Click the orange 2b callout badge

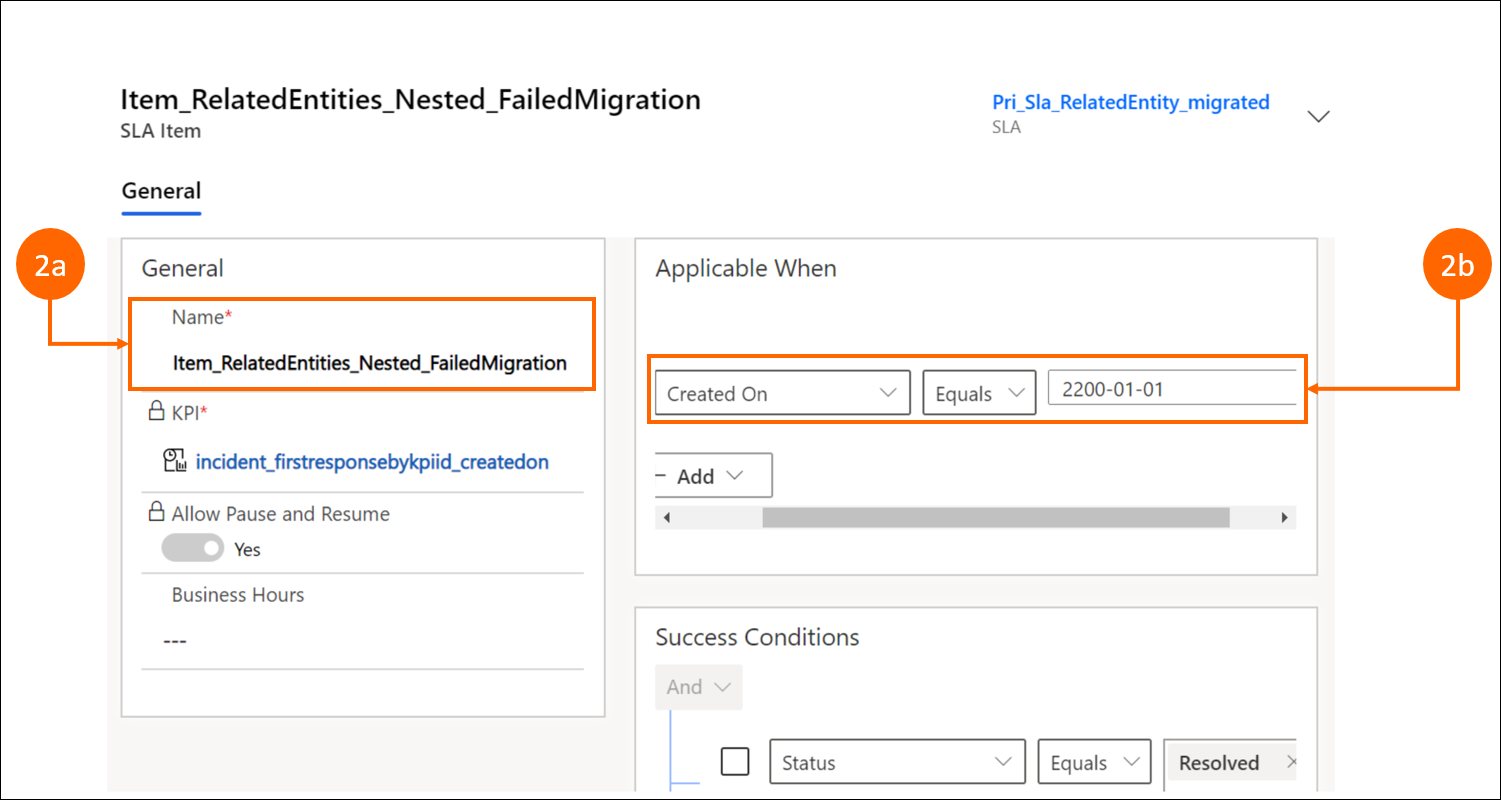click(1457, 266)
